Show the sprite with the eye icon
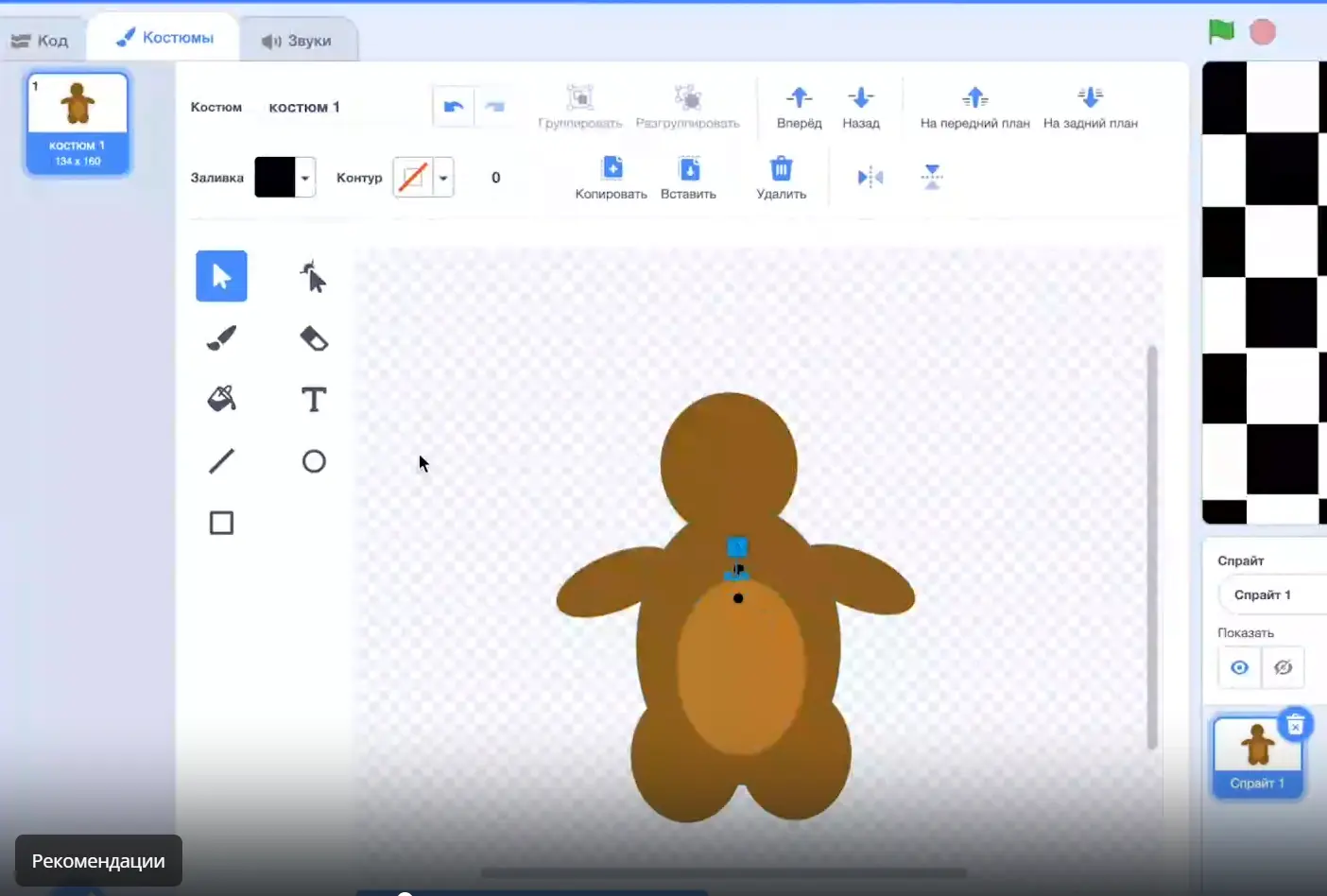The height and width of the screenshot is (896, 1327). click(x=1240, y=667)
